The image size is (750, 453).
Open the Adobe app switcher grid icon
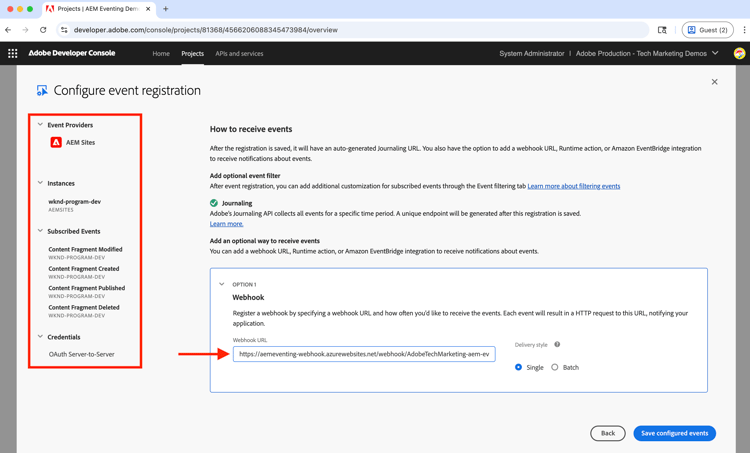(13, 54)
